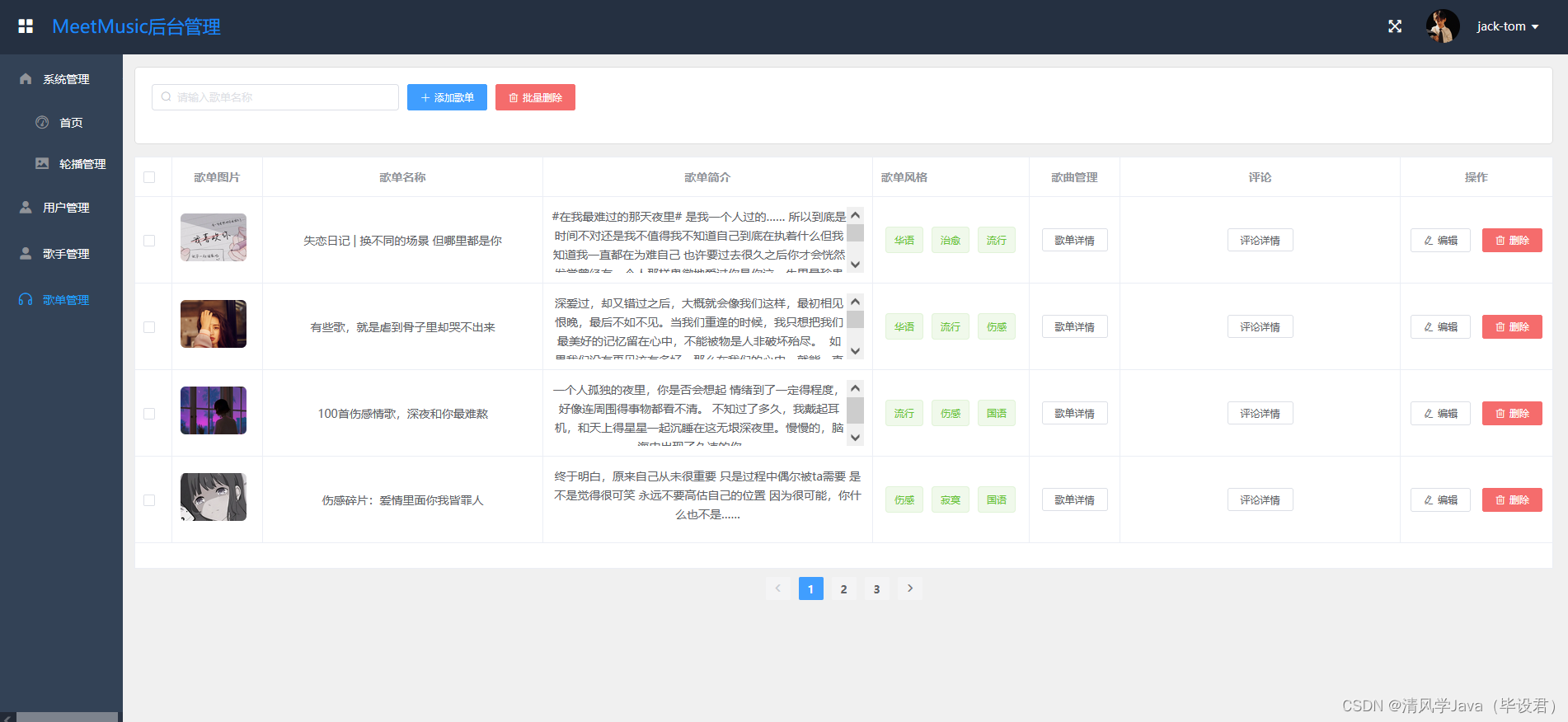The height and width of the screenshot is (722, 1568).
Task: Click the dashboard icon beside 首页
Action: (42, 122)
